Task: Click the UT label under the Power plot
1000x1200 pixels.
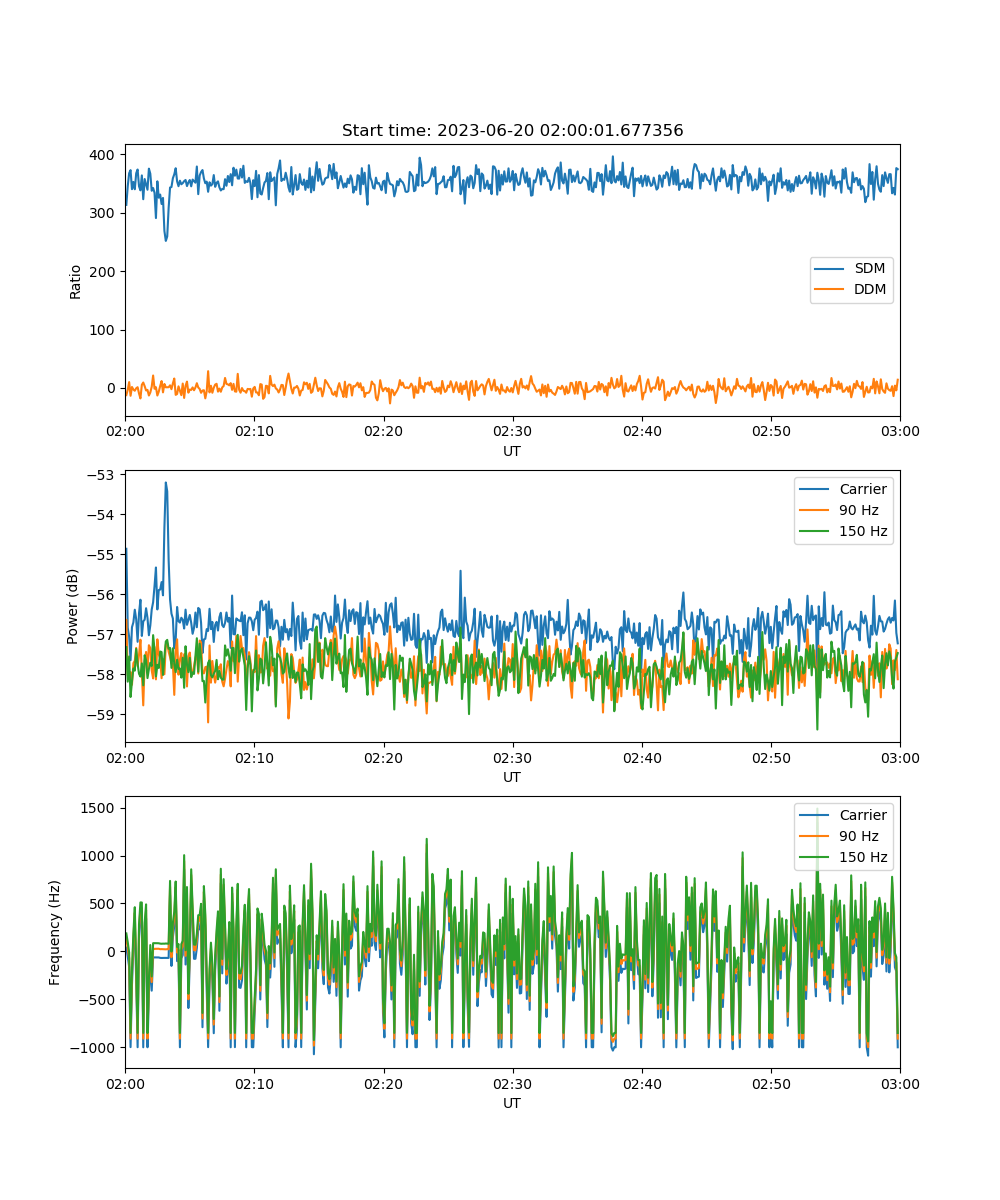Action: tap(512, 777)
